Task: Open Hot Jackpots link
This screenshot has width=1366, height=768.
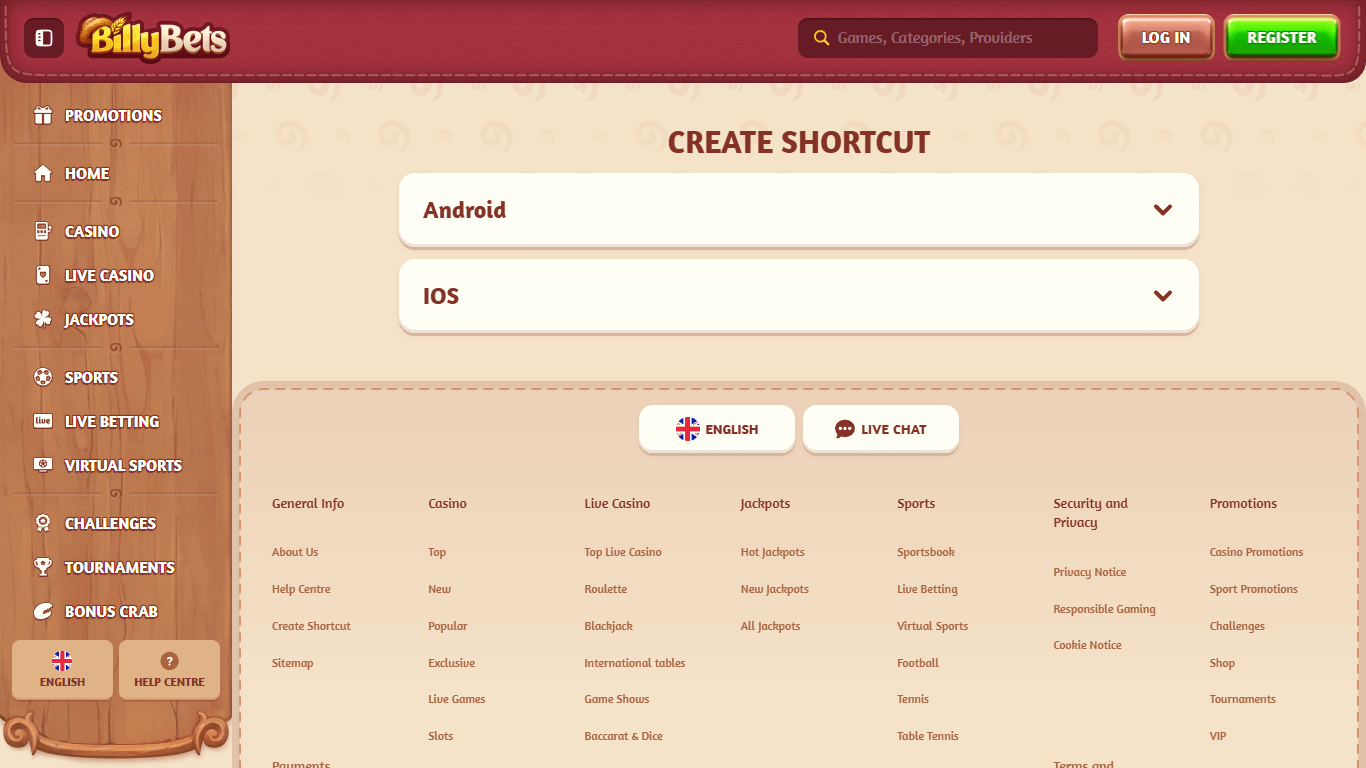Action: tap(773, 552)
